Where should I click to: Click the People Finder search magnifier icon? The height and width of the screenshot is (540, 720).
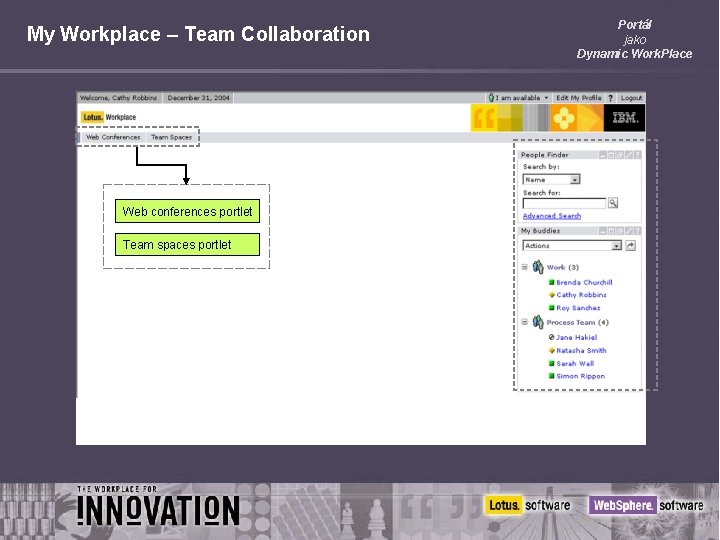(x=613, y=203)
